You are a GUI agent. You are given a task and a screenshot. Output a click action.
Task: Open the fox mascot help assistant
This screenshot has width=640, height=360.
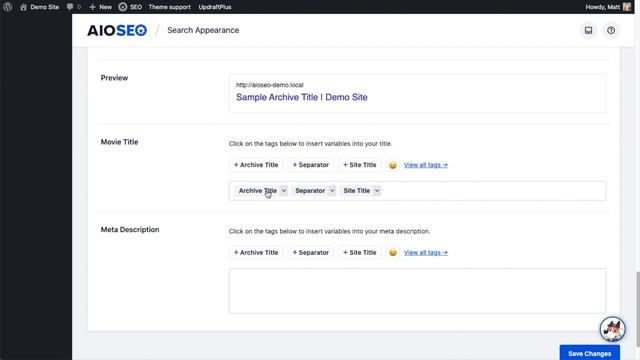tap(612, 329)
